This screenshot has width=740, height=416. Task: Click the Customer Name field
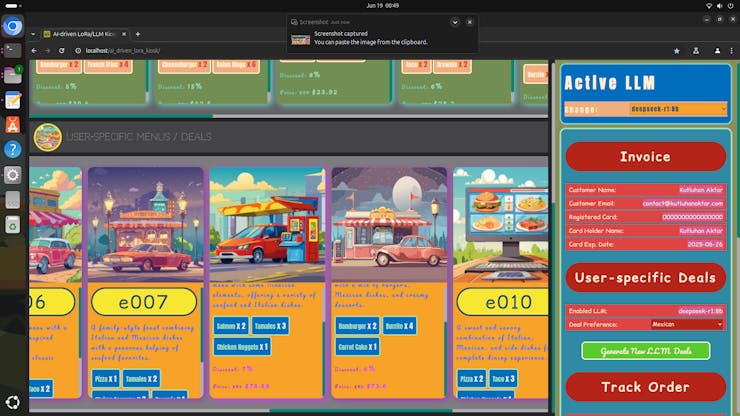646,190
